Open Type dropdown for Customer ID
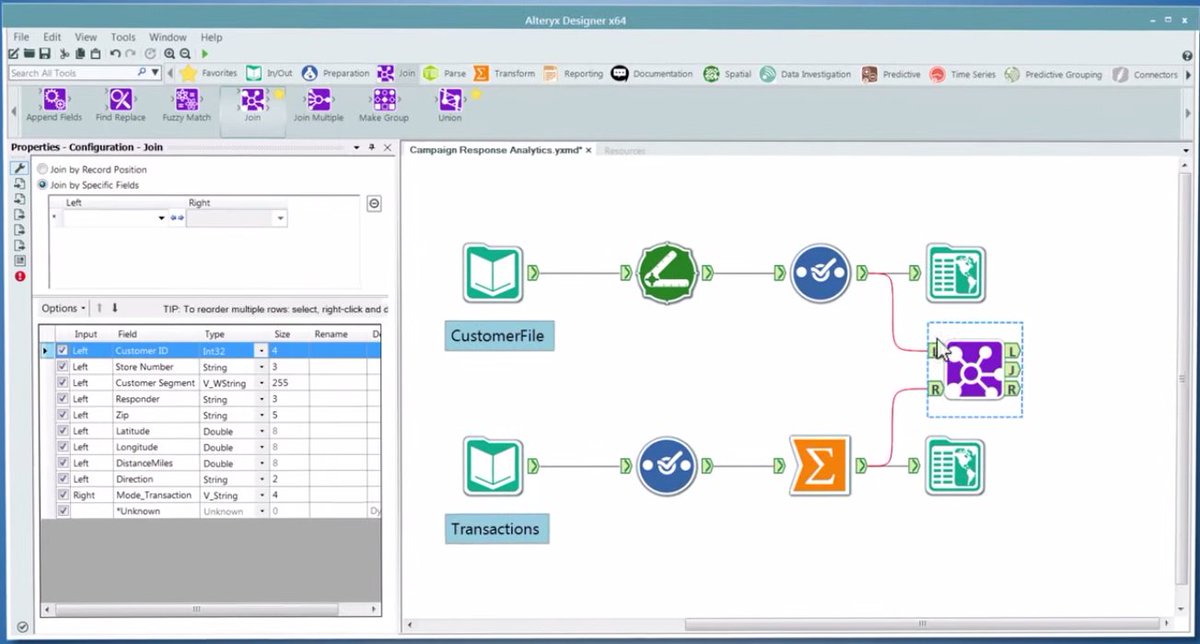 [x=261, y=351]
